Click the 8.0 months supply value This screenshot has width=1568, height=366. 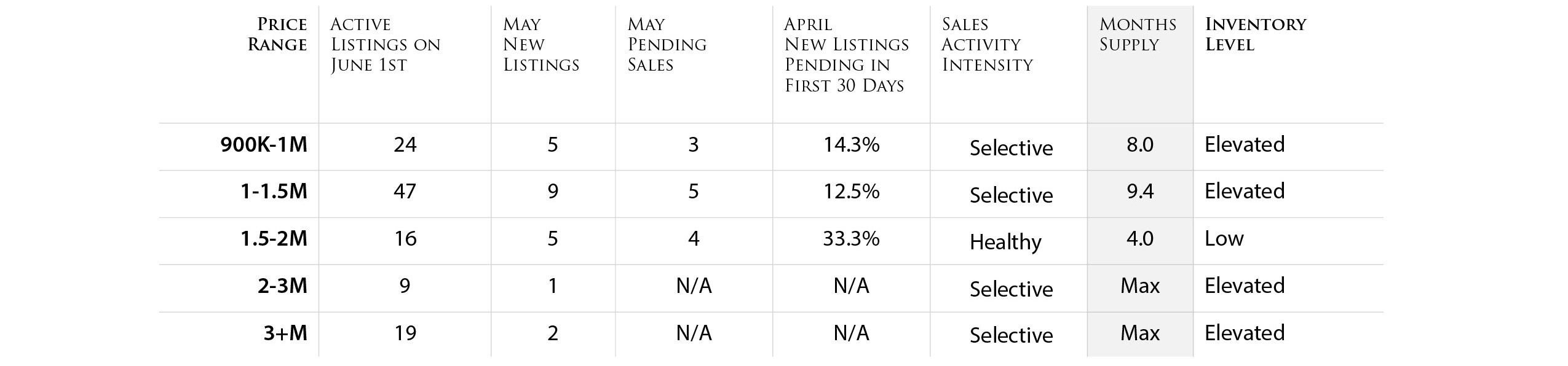pos(1140,145)
